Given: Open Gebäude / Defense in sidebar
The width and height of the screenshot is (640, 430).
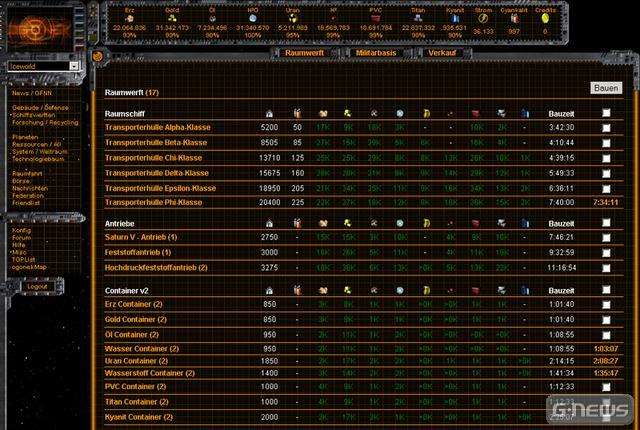Looking at the screenshot, I should 40,108.
